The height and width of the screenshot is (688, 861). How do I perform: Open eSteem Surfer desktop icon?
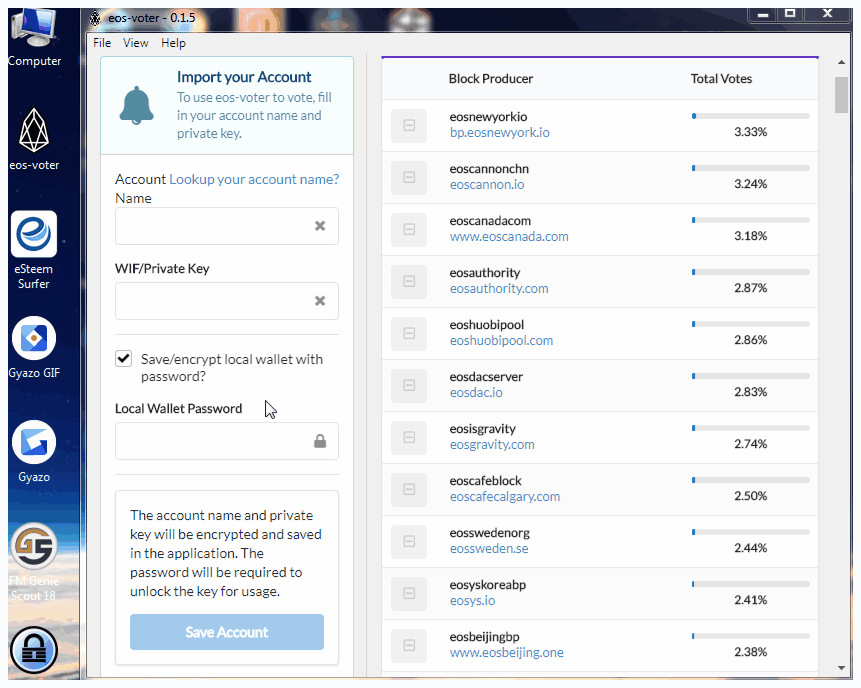[34, 250]
